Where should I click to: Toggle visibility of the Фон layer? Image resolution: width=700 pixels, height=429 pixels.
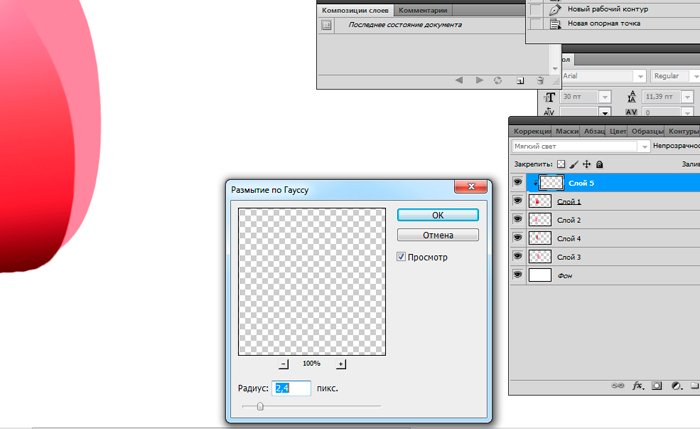tap(517, 275)
